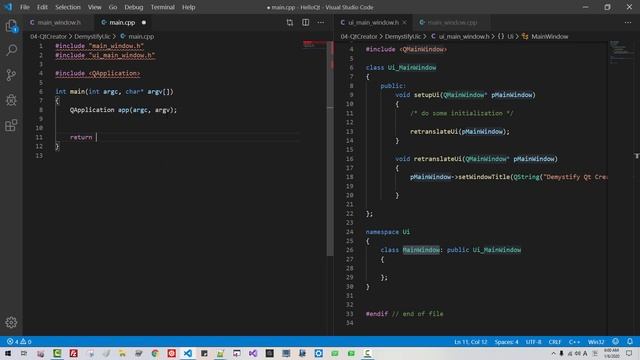Open the Manage gear menu

pyautogui.click(x=11, y=322)
